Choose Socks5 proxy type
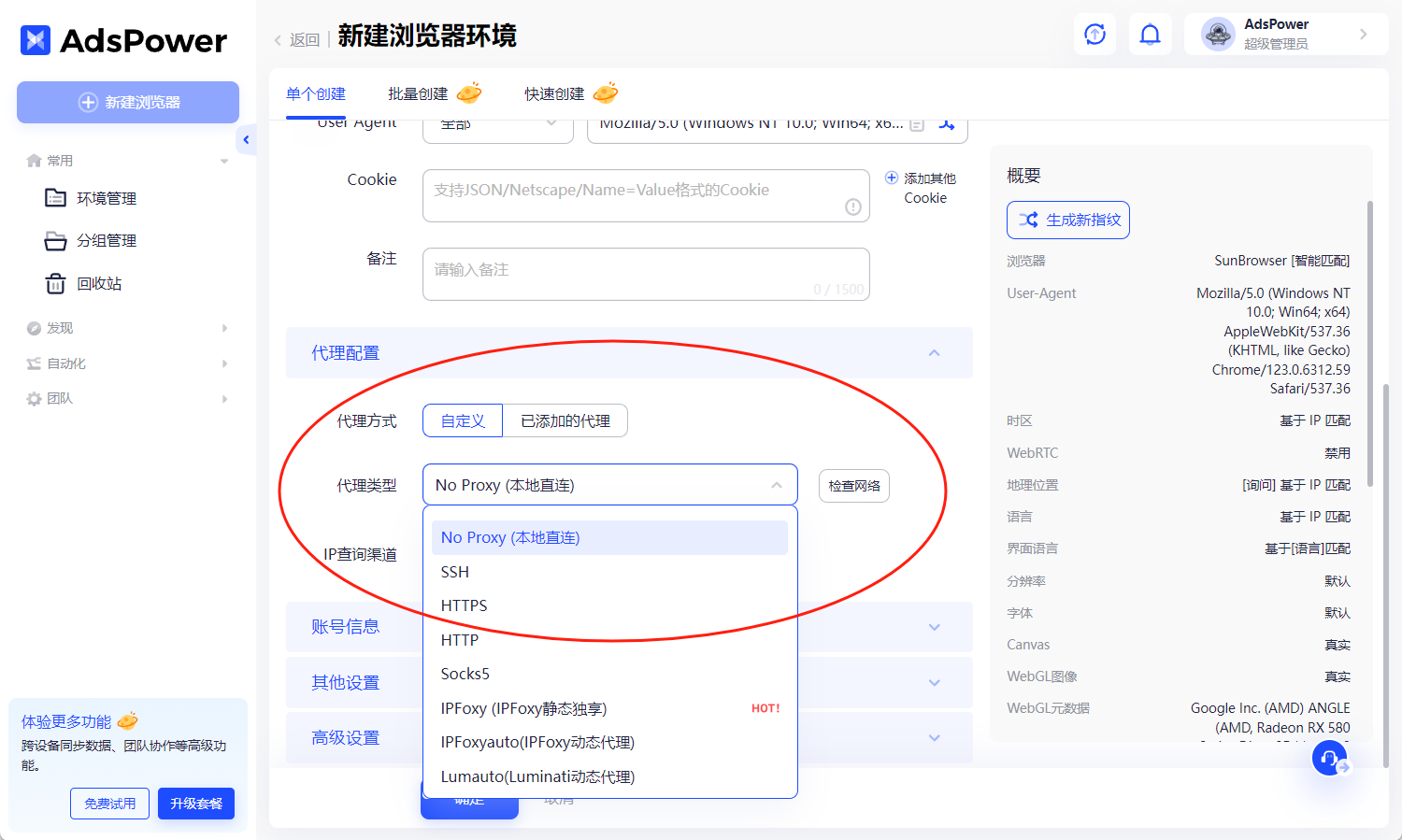 click(x=609, y=674)
